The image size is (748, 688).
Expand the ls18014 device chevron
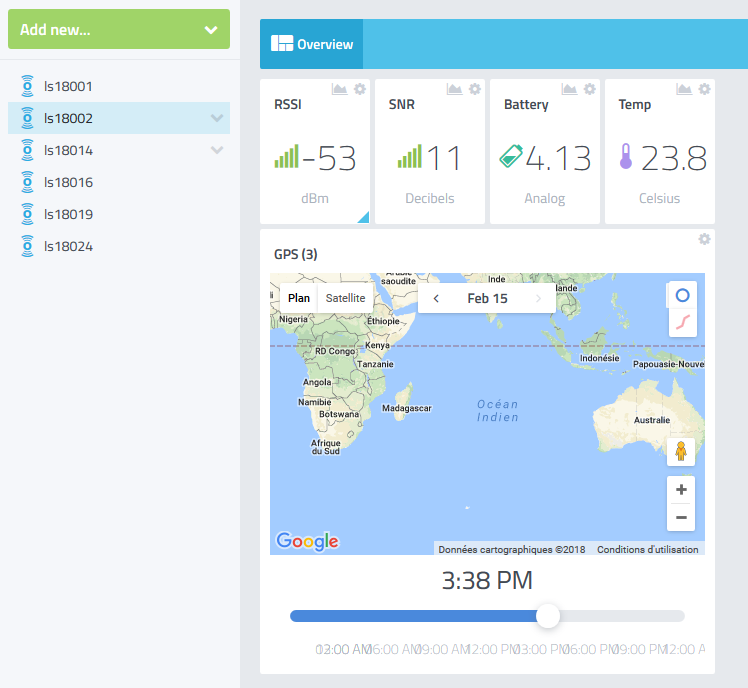pyautogui.click(x=217, y=150)
